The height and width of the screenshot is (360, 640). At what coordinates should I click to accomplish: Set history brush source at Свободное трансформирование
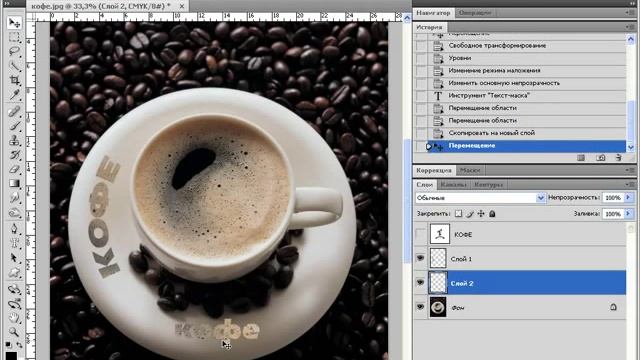[421, 46]
